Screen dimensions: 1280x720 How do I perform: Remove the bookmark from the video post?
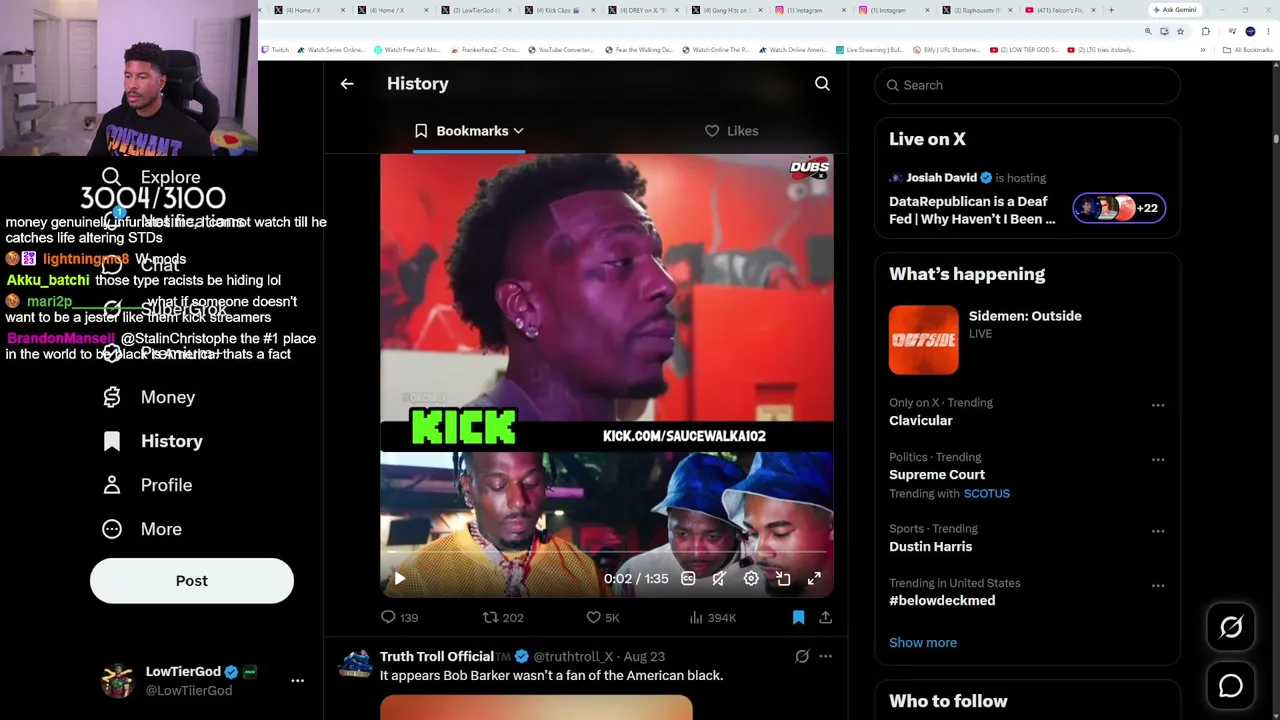[798, 618]
